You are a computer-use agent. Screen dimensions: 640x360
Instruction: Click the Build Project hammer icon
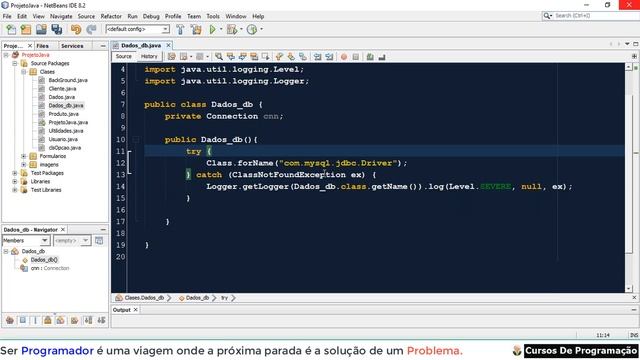pos(180,29)
